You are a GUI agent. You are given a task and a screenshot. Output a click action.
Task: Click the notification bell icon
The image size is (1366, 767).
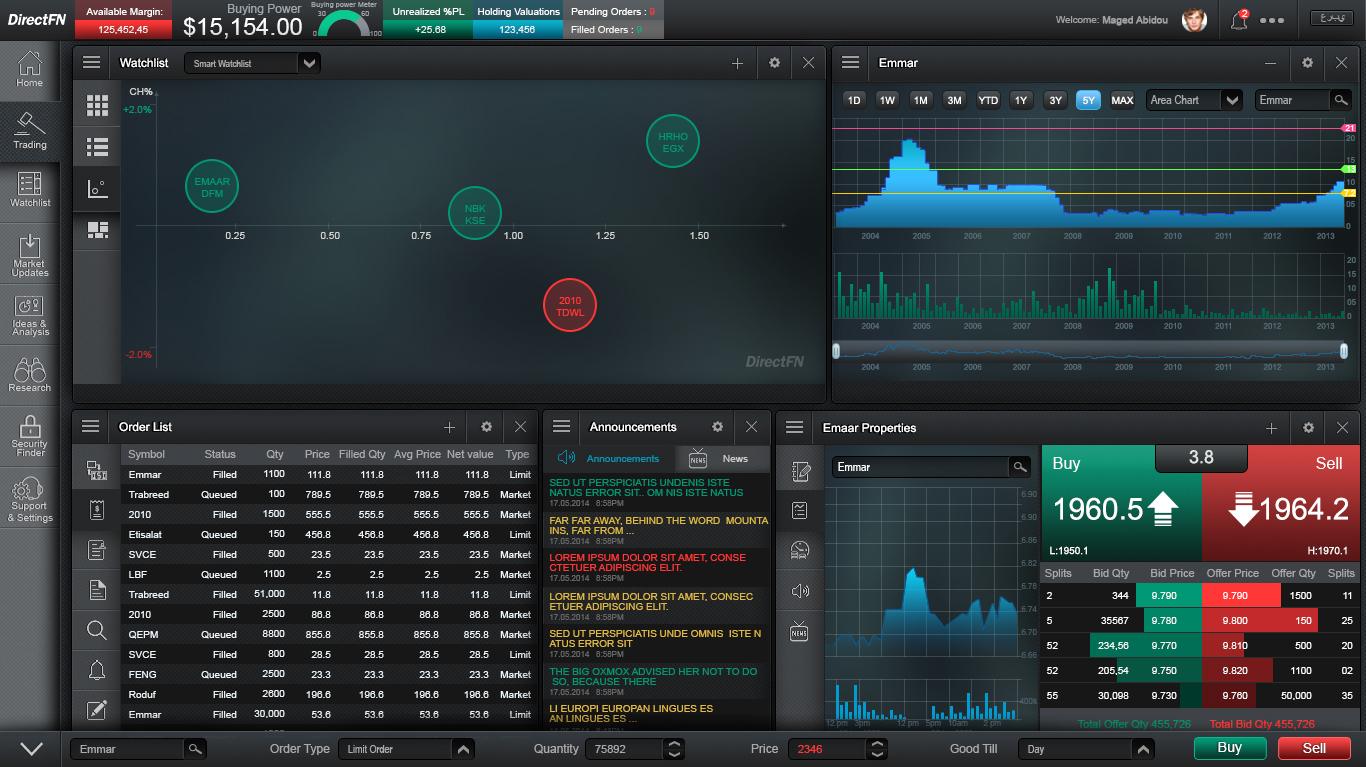pos(1239,20)
